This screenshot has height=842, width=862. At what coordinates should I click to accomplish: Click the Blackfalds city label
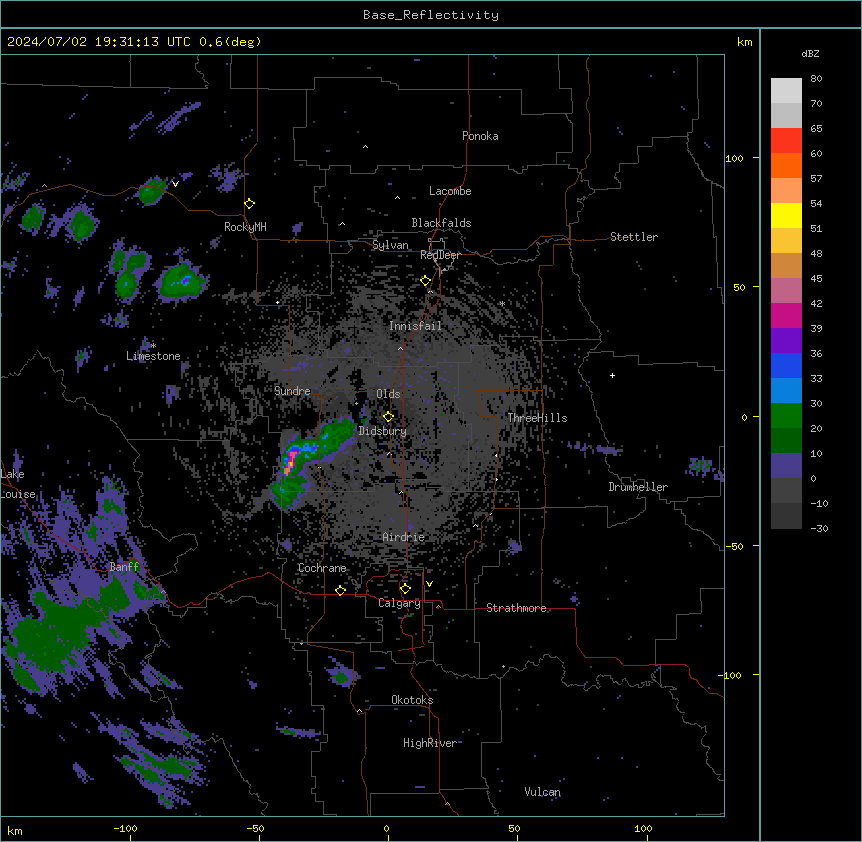coord(441,223)
